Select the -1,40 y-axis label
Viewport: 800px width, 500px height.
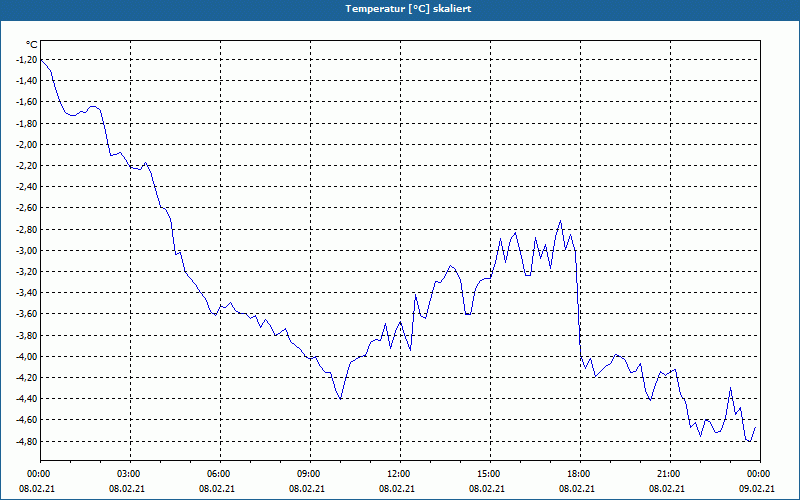click(27, 81)
